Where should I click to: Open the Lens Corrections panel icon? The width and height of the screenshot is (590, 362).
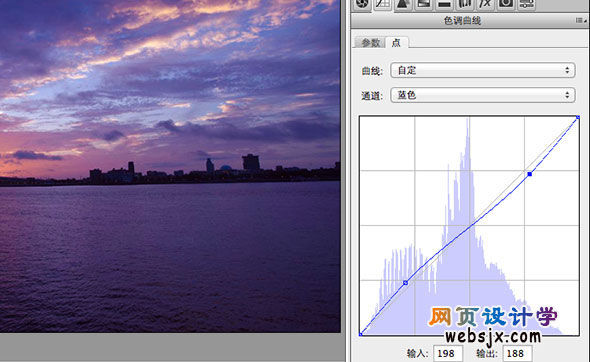465,5
